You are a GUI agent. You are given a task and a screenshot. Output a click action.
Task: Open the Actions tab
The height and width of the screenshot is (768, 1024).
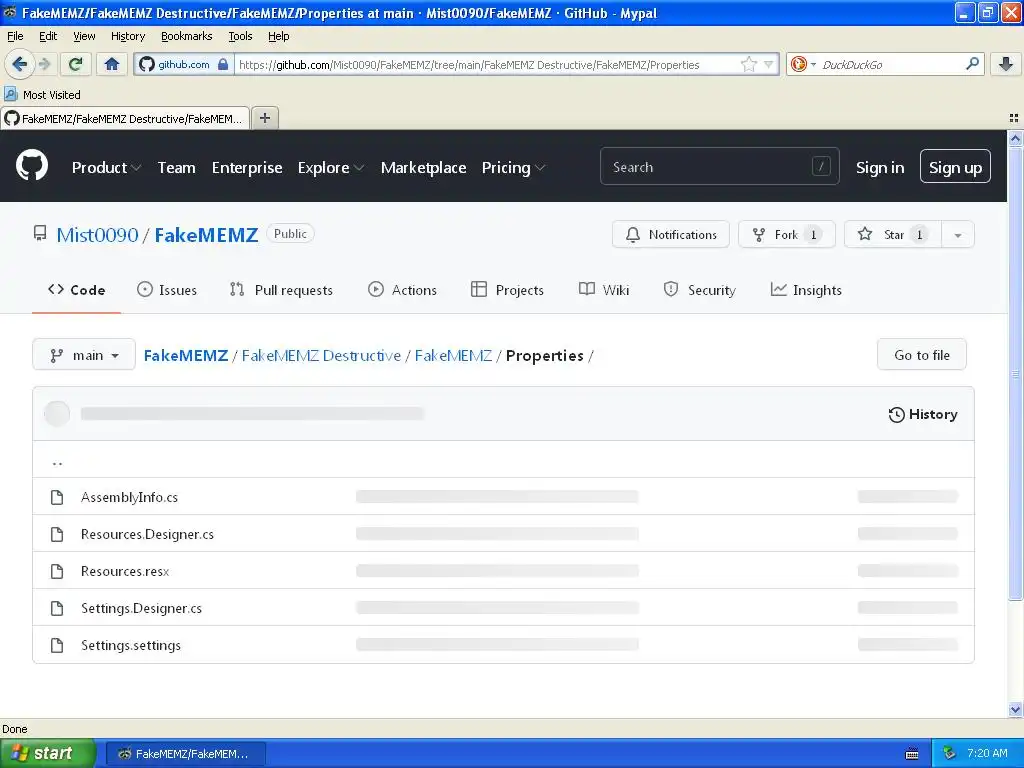coord(402,290)
